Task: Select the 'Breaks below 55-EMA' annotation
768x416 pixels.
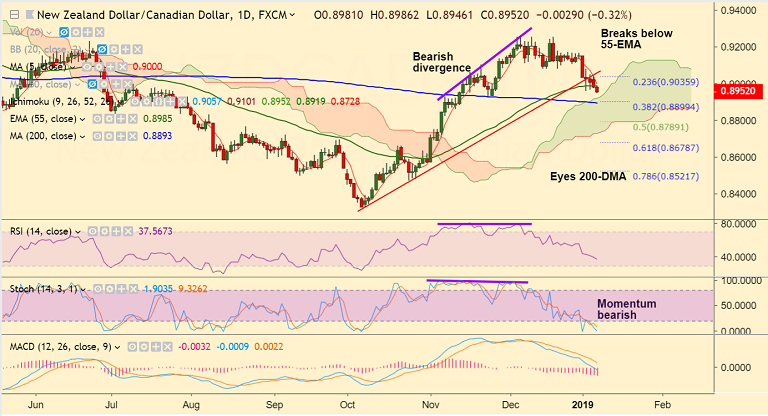Action: [637, 39]
